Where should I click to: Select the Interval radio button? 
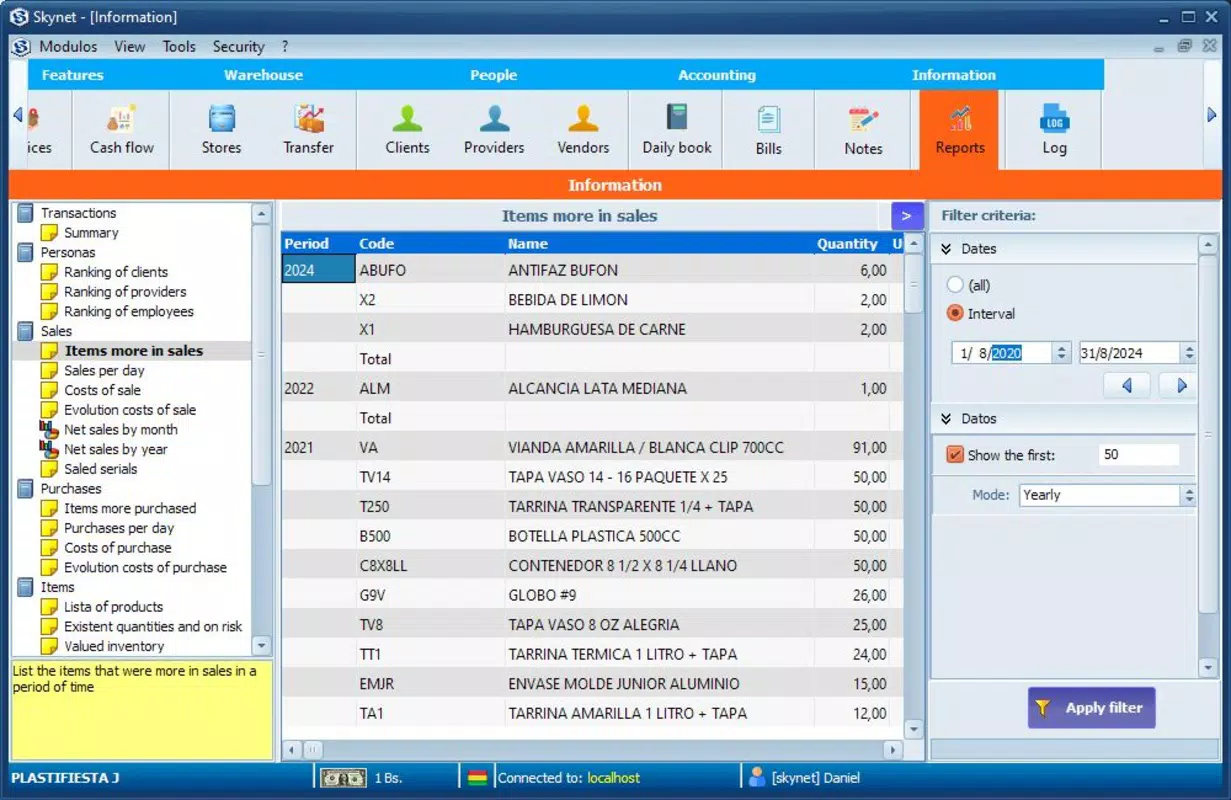[x=955, y=313]
